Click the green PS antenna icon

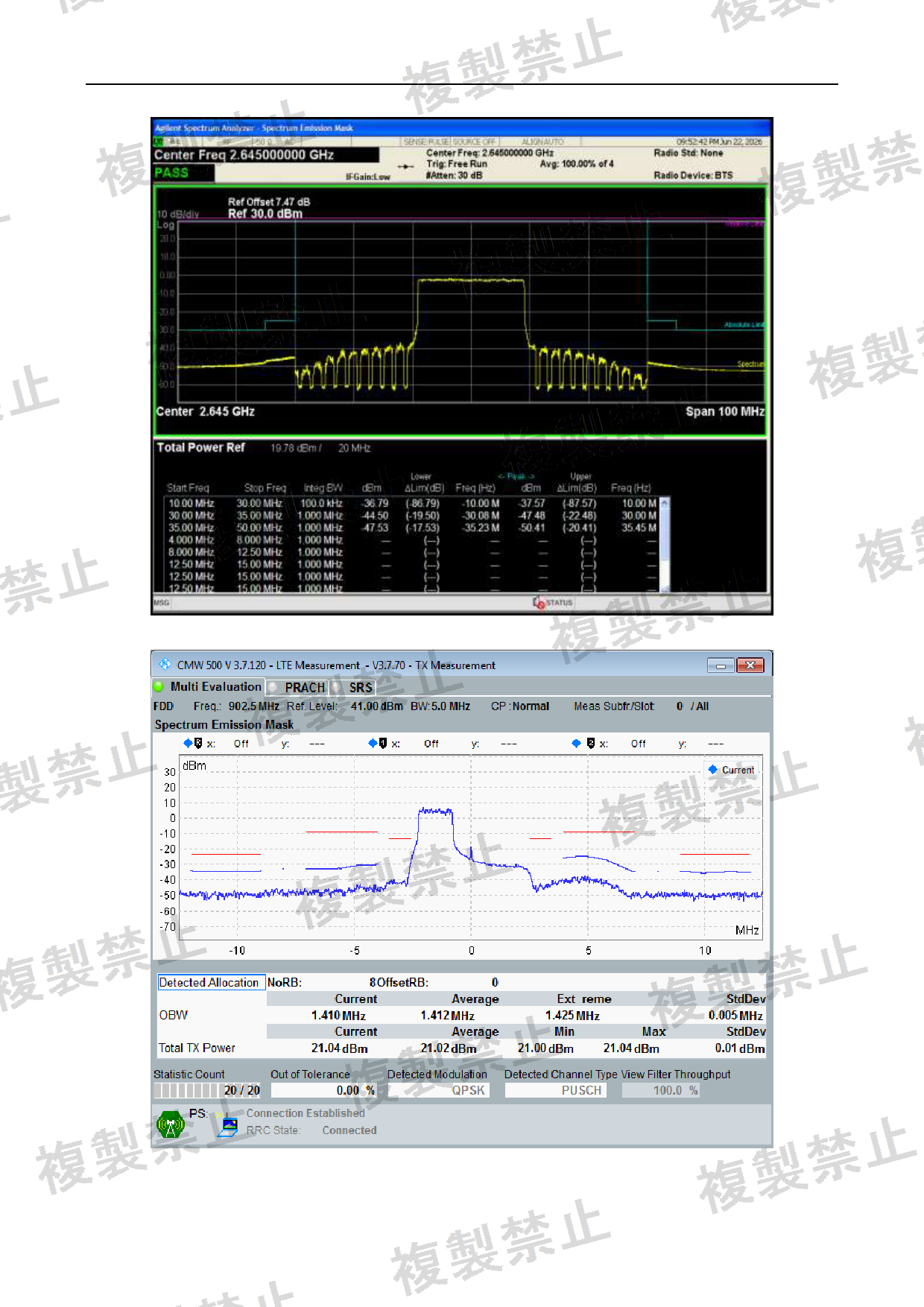[x=171, y=1124]
